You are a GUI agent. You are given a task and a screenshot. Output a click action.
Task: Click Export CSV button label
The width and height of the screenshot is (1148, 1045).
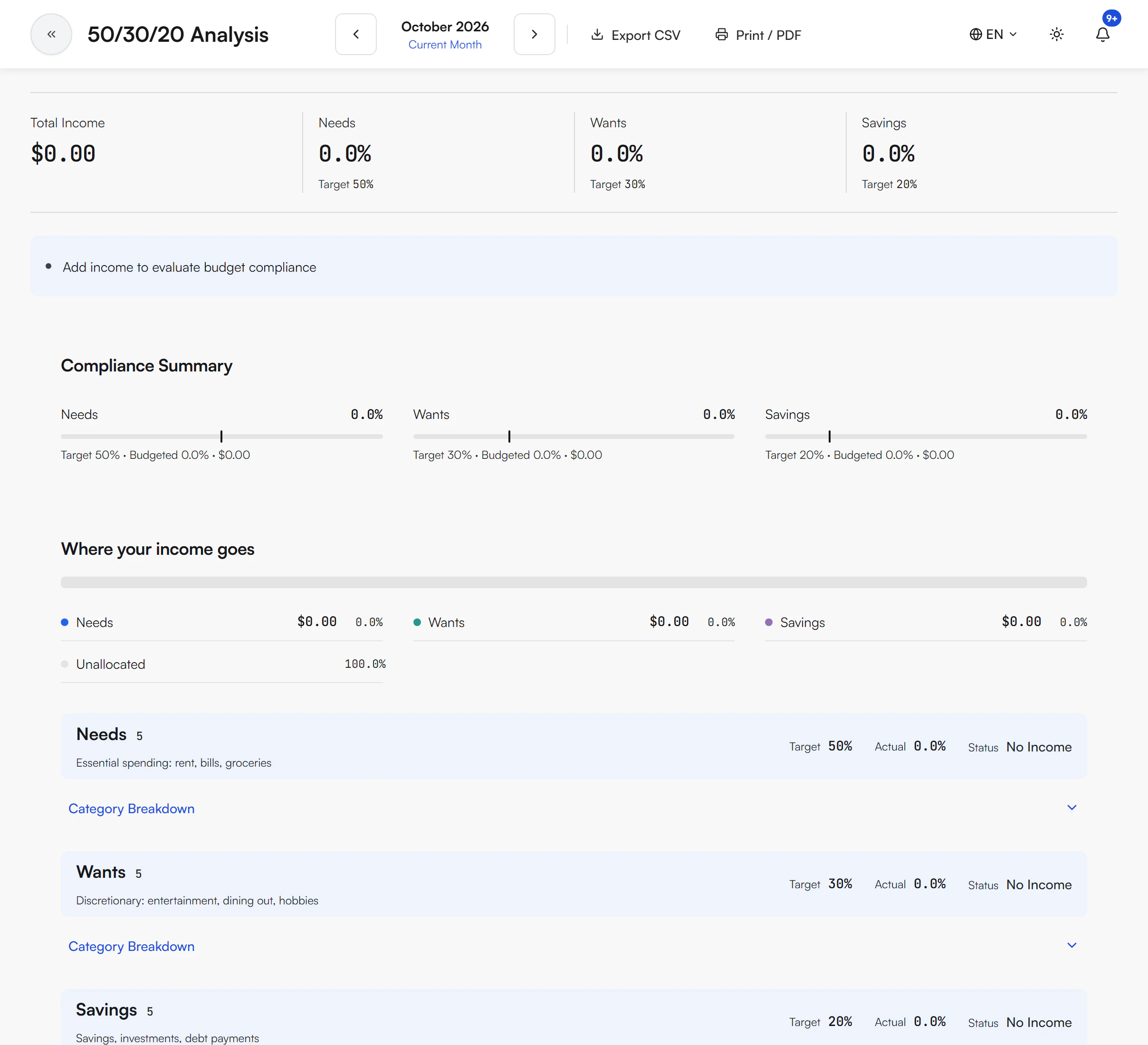[646, 35]
